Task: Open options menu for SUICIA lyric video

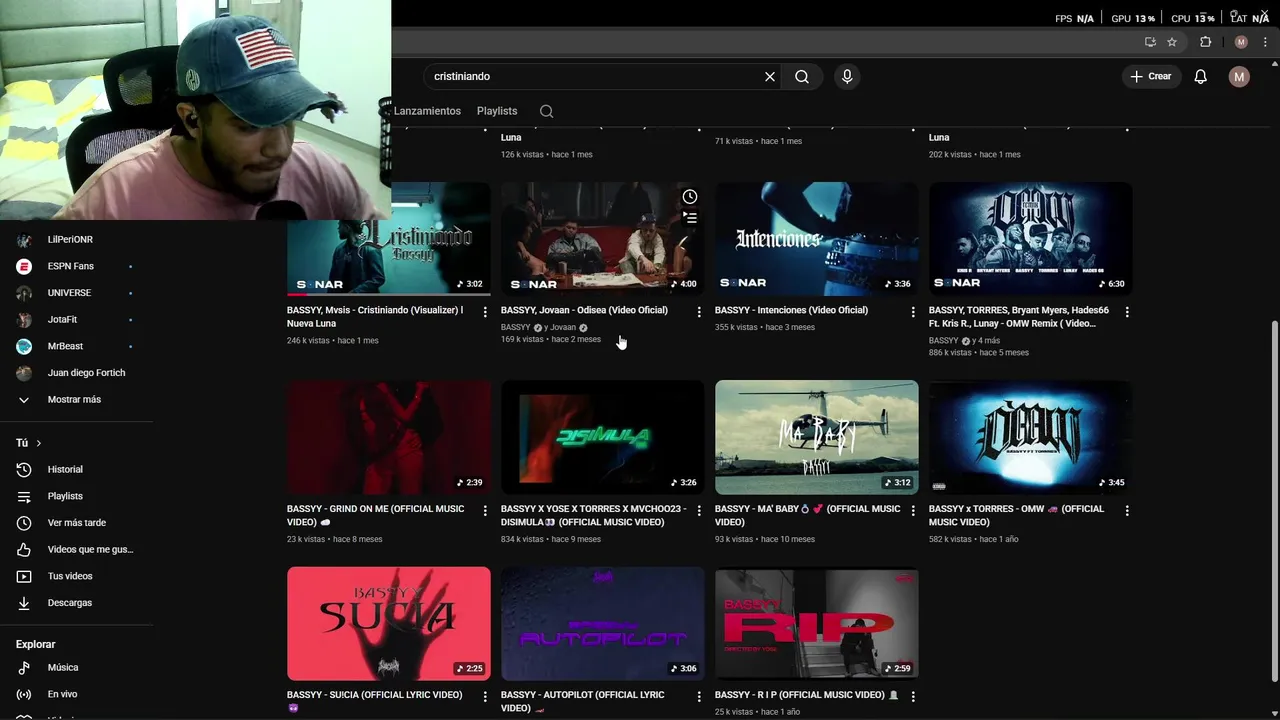Action: pos(485,696)
